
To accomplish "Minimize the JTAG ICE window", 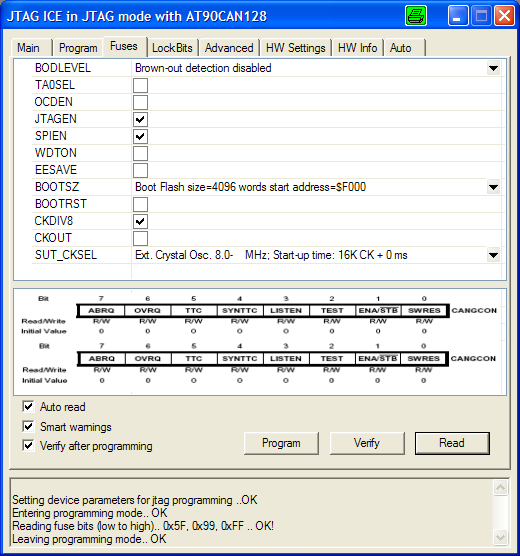I will tap(458, 16).
